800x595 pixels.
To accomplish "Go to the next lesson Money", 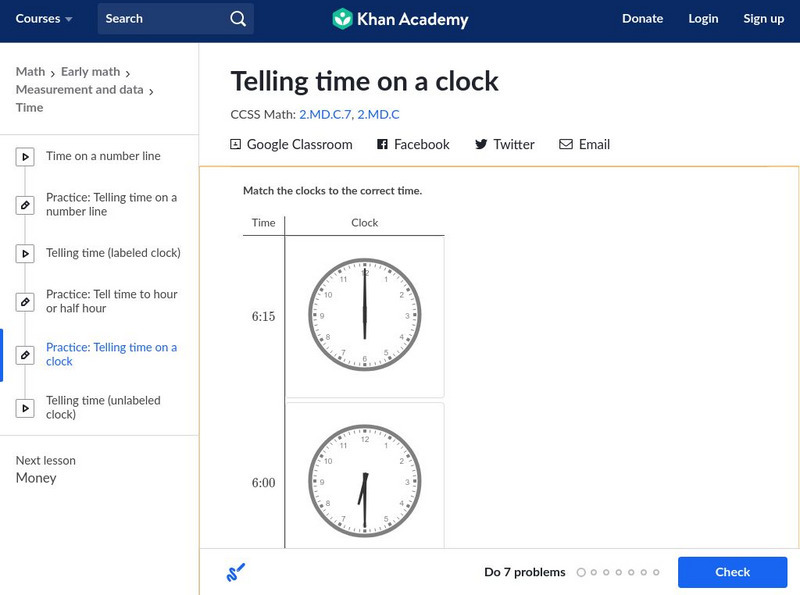I will point(37,478).
